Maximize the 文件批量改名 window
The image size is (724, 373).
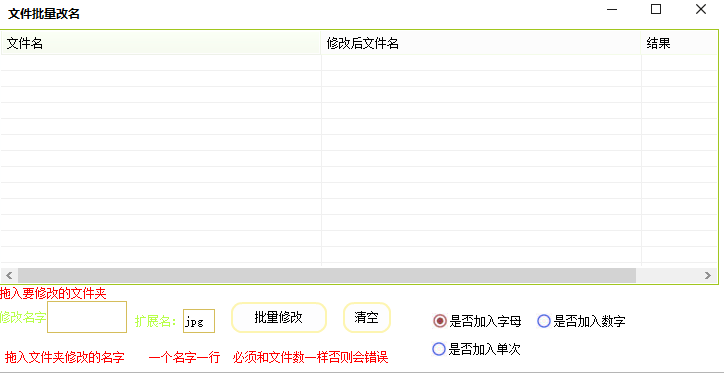[656, 10]
